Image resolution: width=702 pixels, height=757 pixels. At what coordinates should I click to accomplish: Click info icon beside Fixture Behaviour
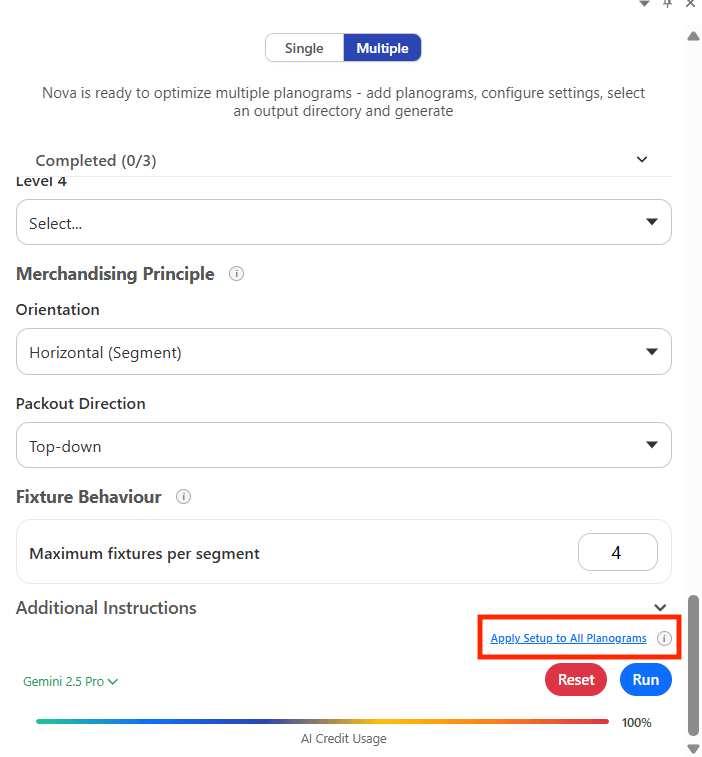coord(183,497)
